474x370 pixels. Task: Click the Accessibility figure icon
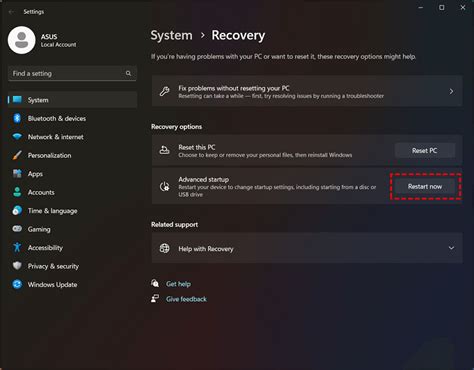coord(17,247)
